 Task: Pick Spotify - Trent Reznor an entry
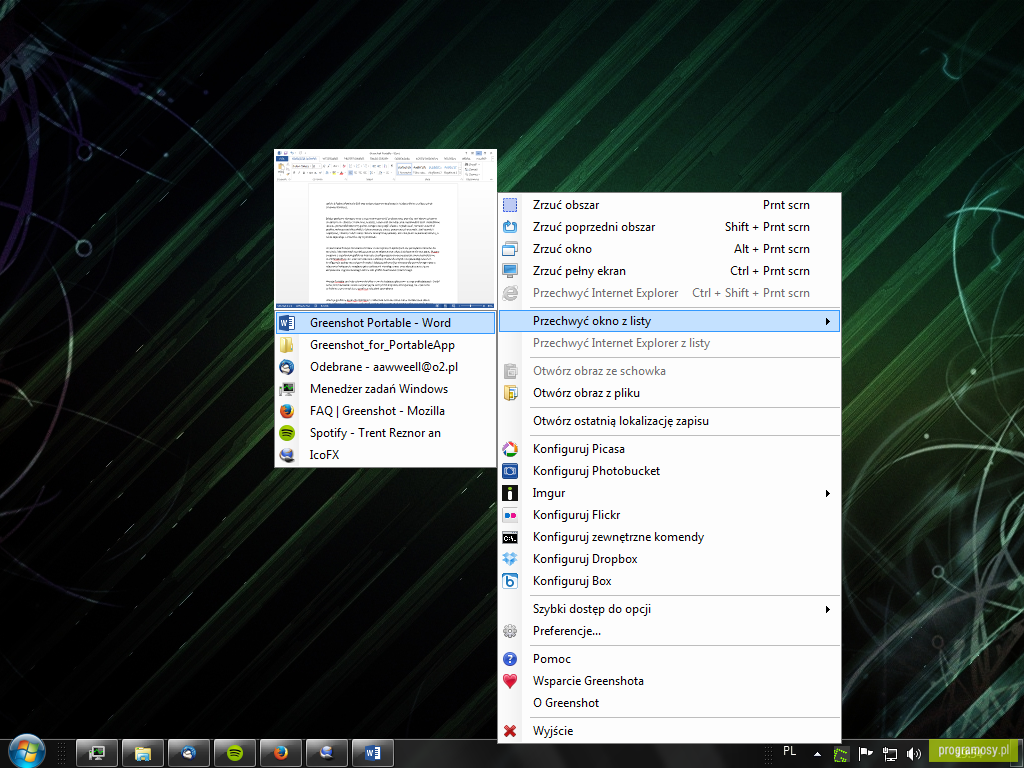[385, 433]
